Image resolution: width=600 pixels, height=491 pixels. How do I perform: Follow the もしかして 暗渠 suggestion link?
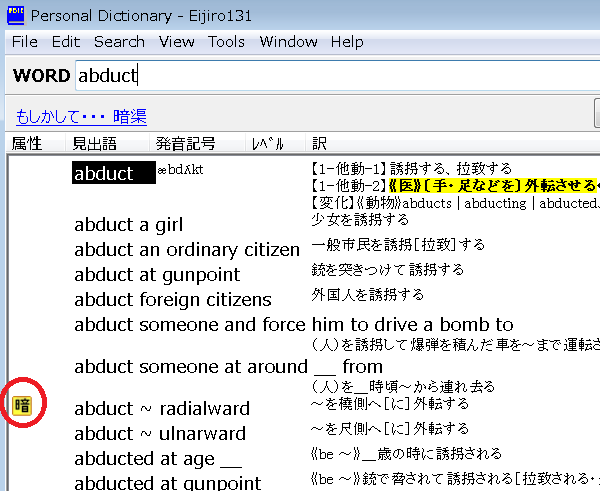click(81, 116)
